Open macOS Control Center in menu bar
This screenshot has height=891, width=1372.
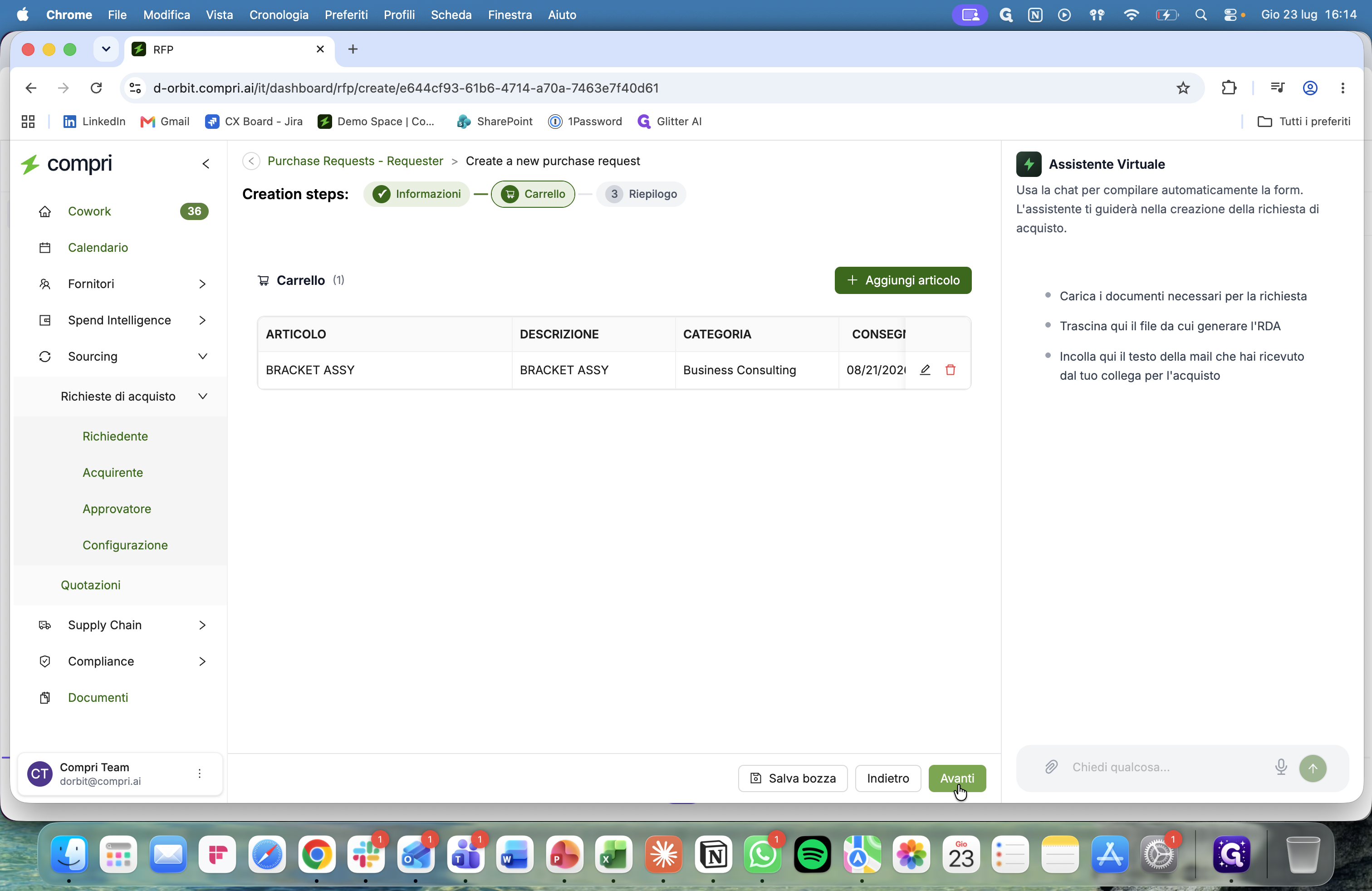(1230, 15)
